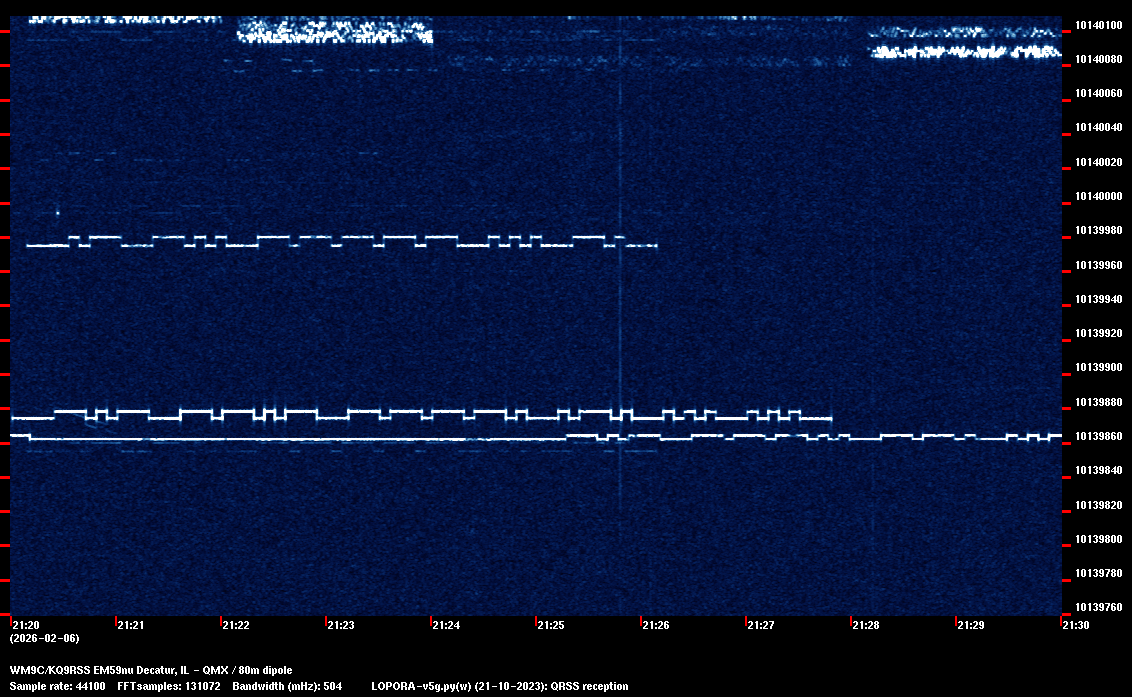
Task: Click the 10139900 frequency label
Action: click(x=1097, y=367)
